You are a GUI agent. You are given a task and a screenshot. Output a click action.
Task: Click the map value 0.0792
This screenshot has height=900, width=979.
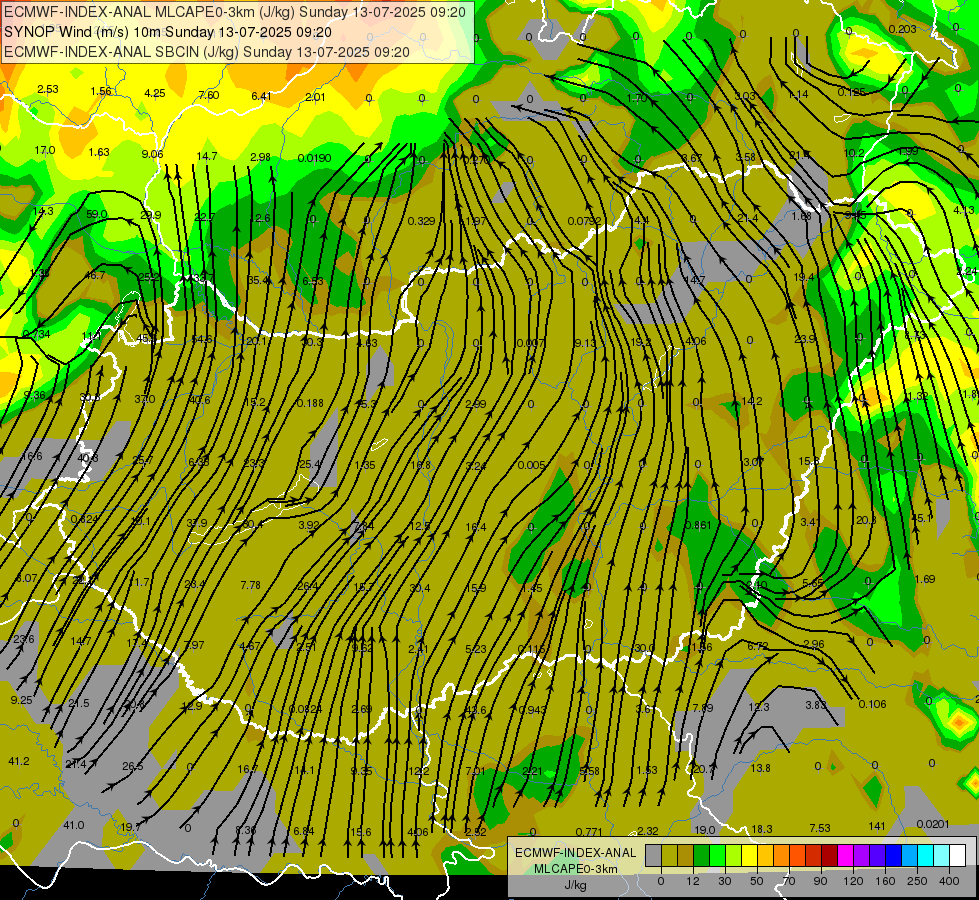point(584,221)
